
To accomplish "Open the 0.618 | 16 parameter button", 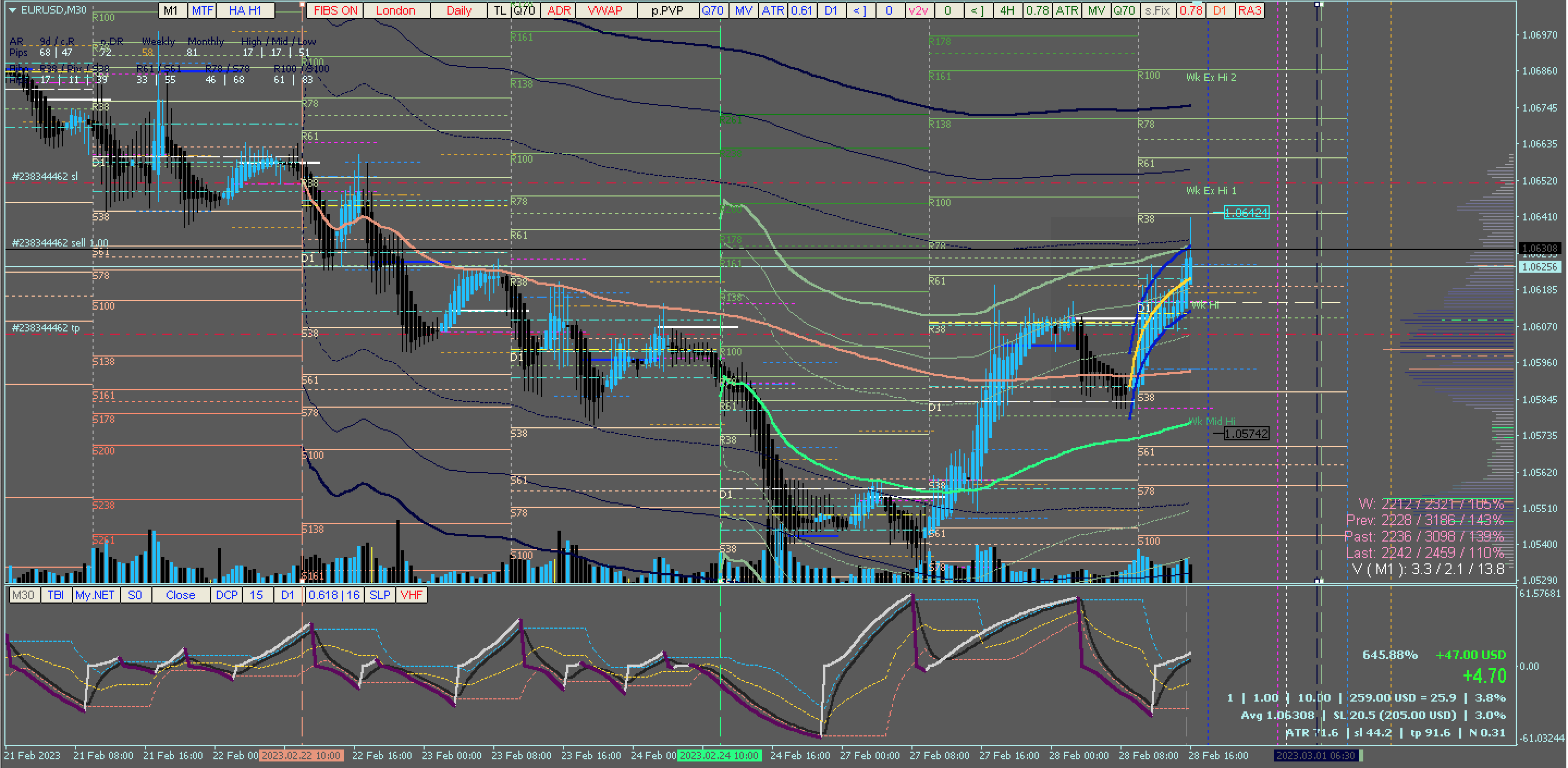I will [334, 595].
